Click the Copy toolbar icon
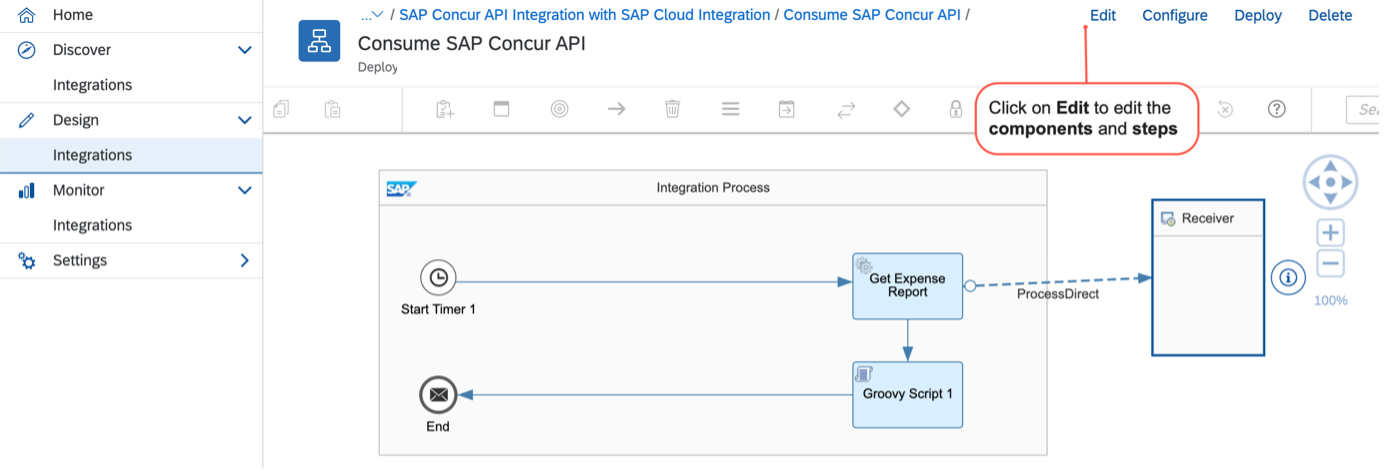 (282, 109)
